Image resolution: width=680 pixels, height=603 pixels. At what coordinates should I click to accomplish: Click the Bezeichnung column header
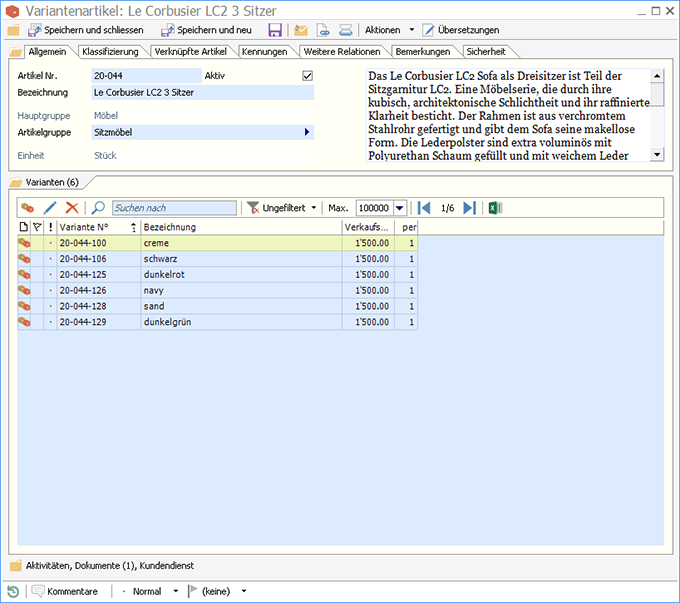pyautogui.click(x=241, y=227)
